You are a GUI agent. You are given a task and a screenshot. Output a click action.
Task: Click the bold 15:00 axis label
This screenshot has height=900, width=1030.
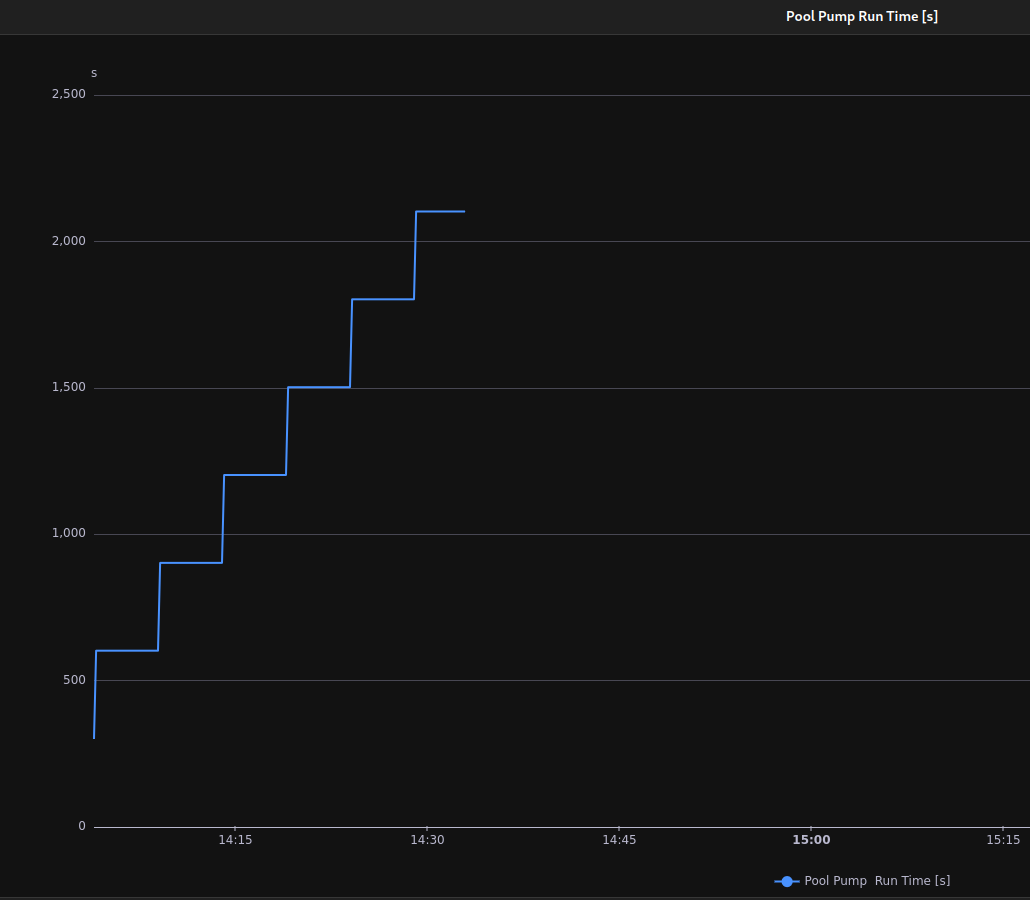pyautogui.click(x=811, y=840)
